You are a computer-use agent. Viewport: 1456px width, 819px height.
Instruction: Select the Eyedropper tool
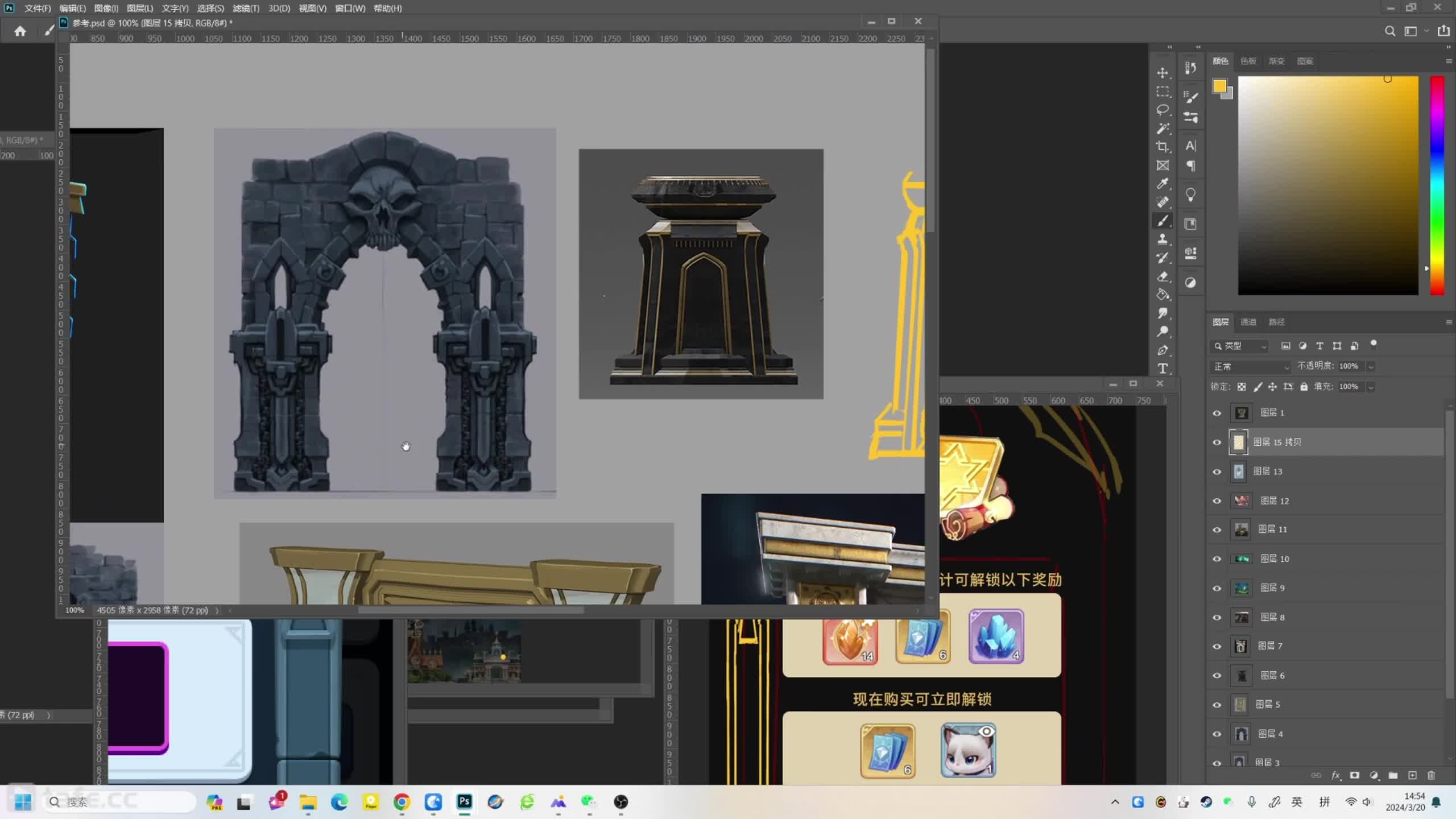pyautogui.click(x=1163, y=184)
